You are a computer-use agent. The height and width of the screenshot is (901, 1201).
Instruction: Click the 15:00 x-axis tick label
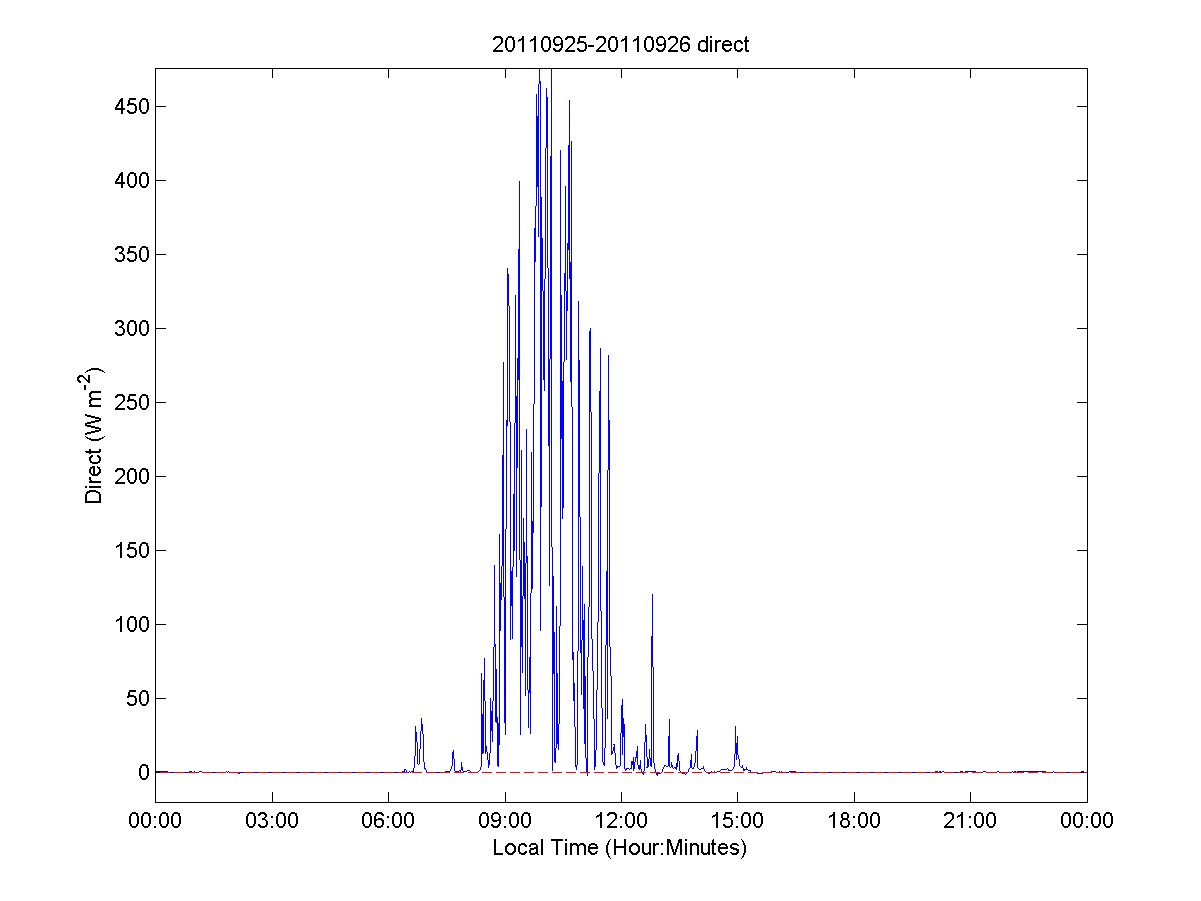(738, 821)
